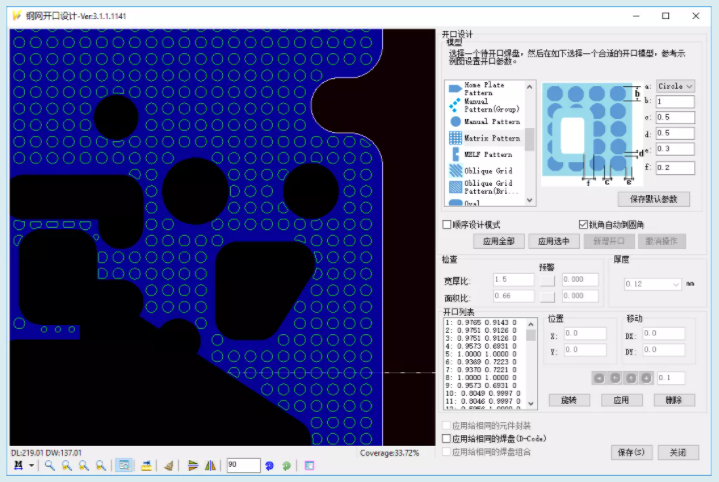
Task: Click 应用选中 button
Action: point(553,241)
